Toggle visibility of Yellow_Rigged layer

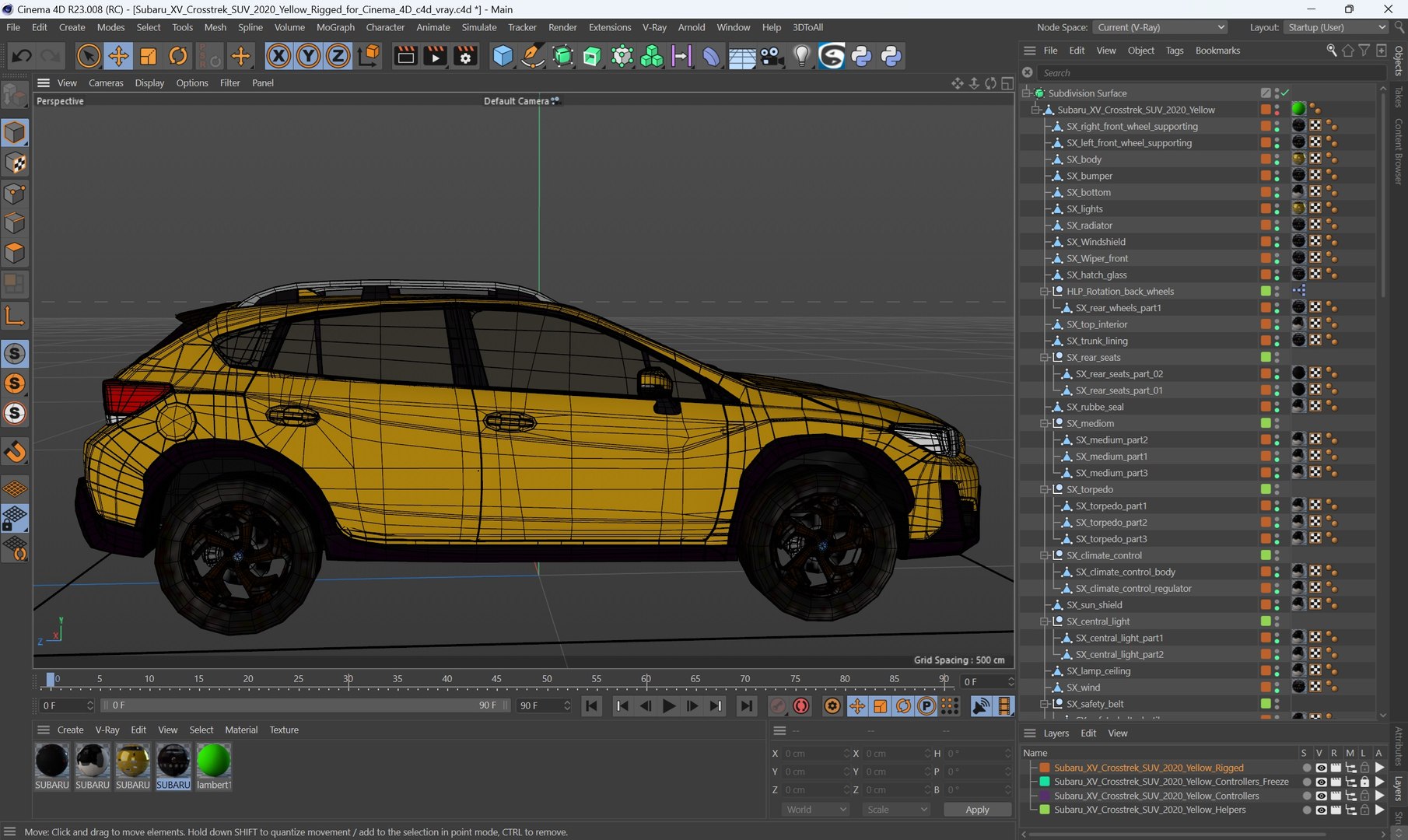click(x=1321, y=768)
